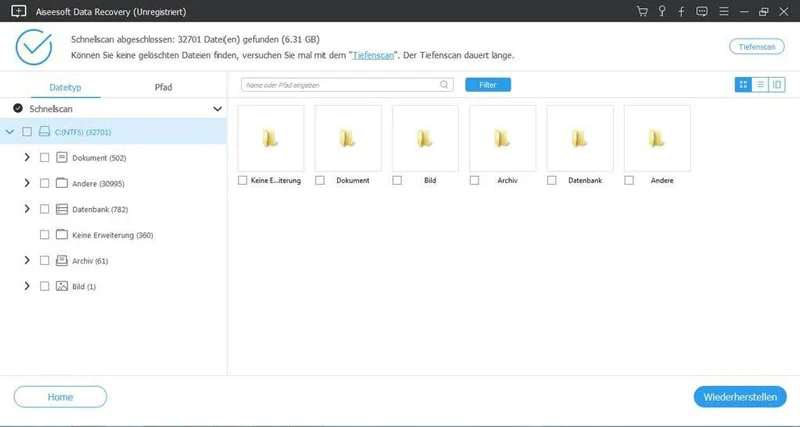Open the Andere folder thumbnail
Viewport: 800px width, 427px height.
[x=657, y=138]
